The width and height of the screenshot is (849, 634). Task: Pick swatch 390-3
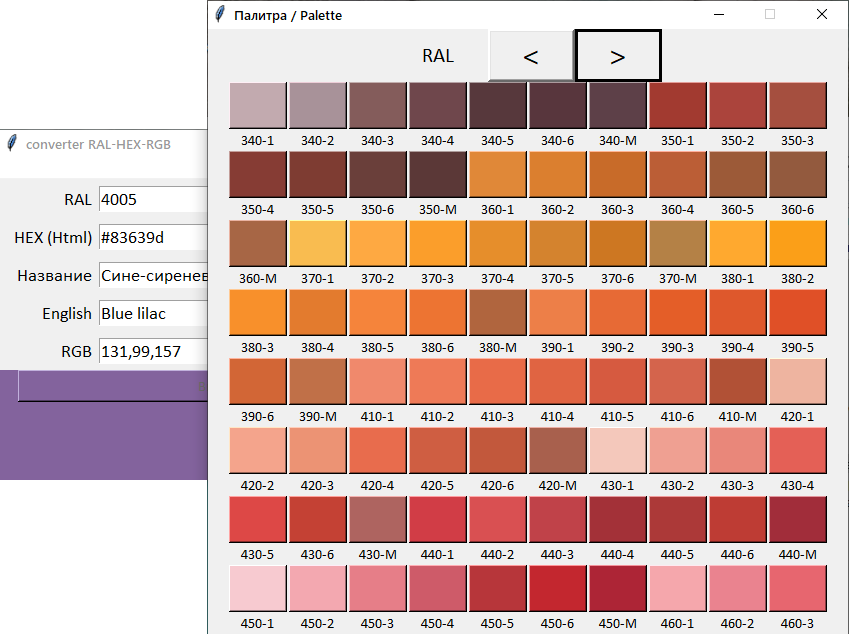click(678, 312)
